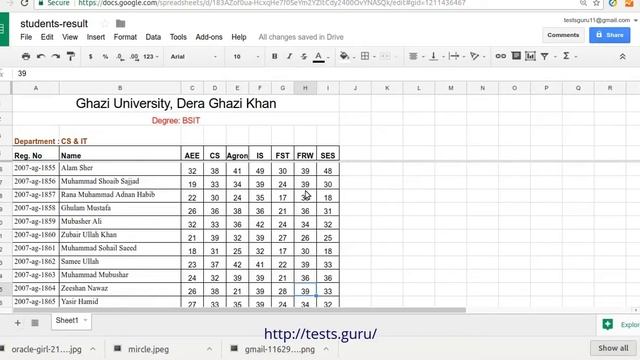640x360 pixels.
Task: Open the fill color bucket
Action: [x=344, y=56]
